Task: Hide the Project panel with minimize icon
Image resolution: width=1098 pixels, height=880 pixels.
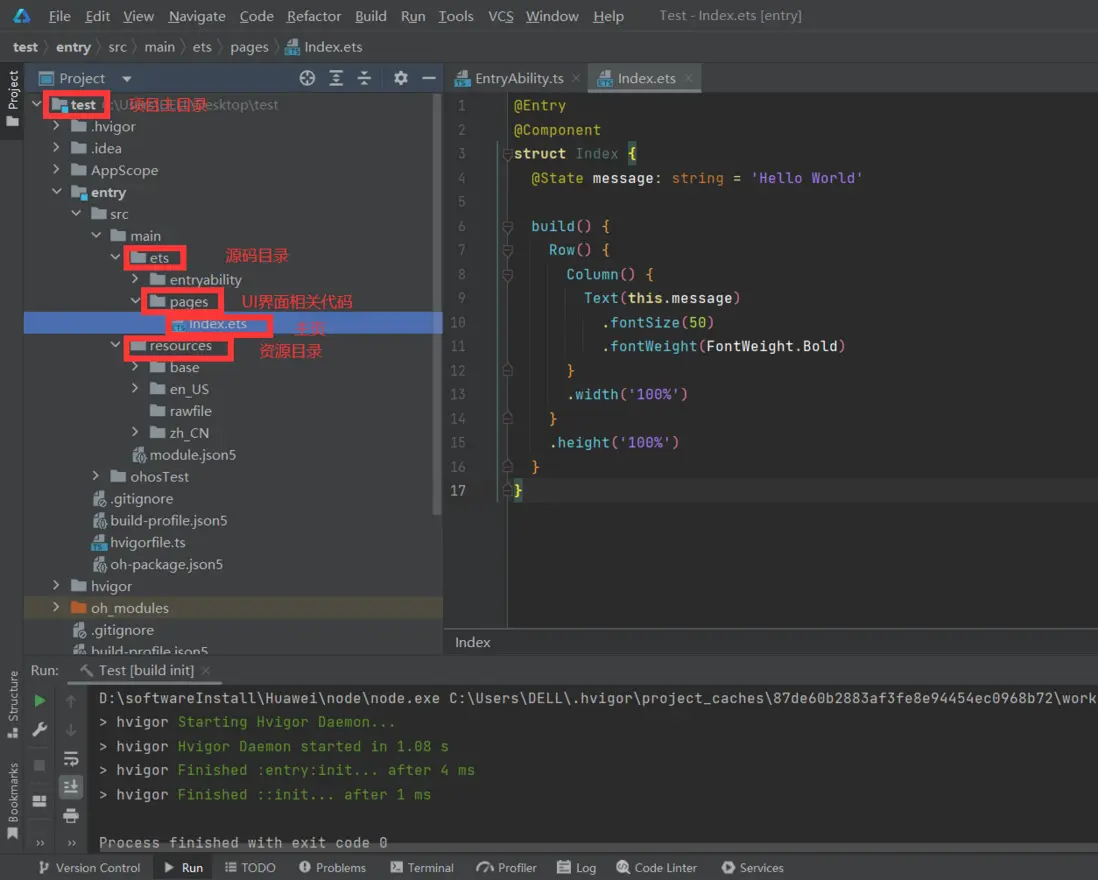Action: pyautogui.click(x=429, y=78)
